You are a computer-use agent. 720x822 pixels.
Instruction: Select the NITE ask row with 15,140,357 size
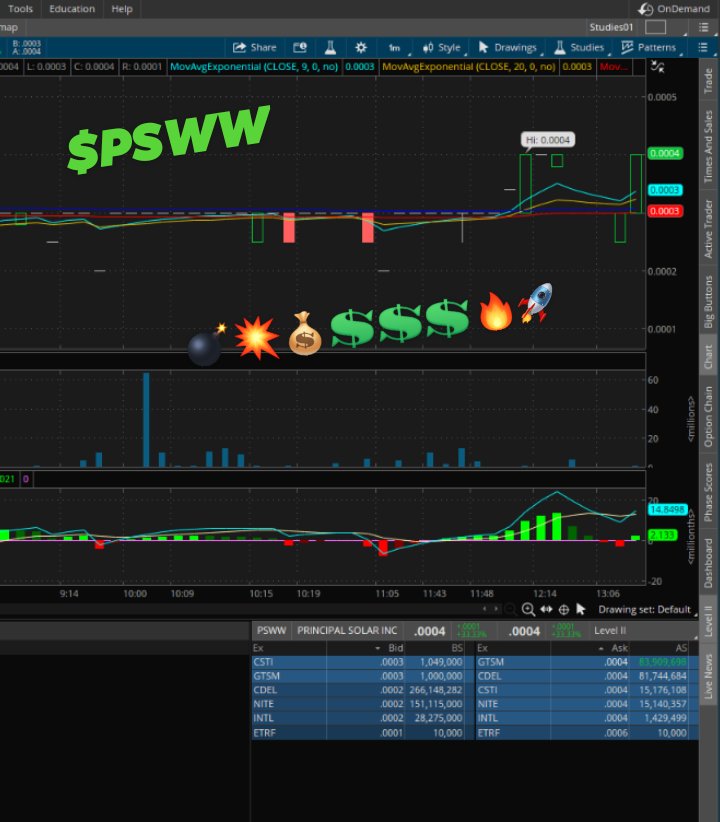(x=587, y=704)
